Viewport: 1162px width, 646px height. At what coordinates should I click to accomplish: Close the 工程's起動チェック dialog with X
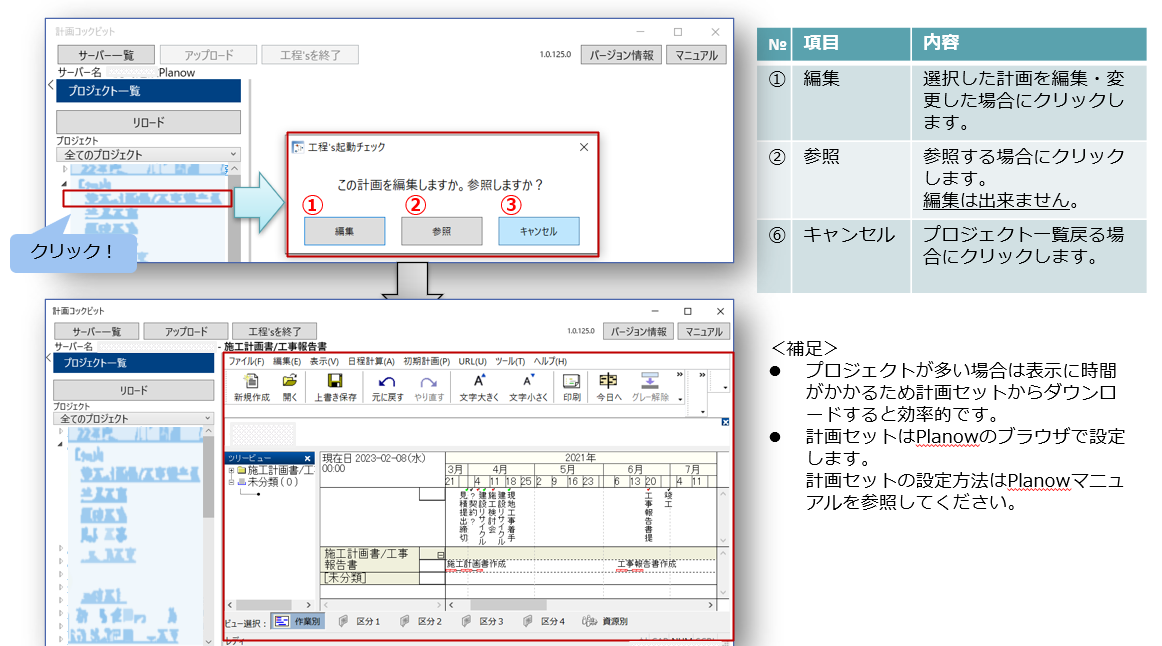(x=584, y=147)
